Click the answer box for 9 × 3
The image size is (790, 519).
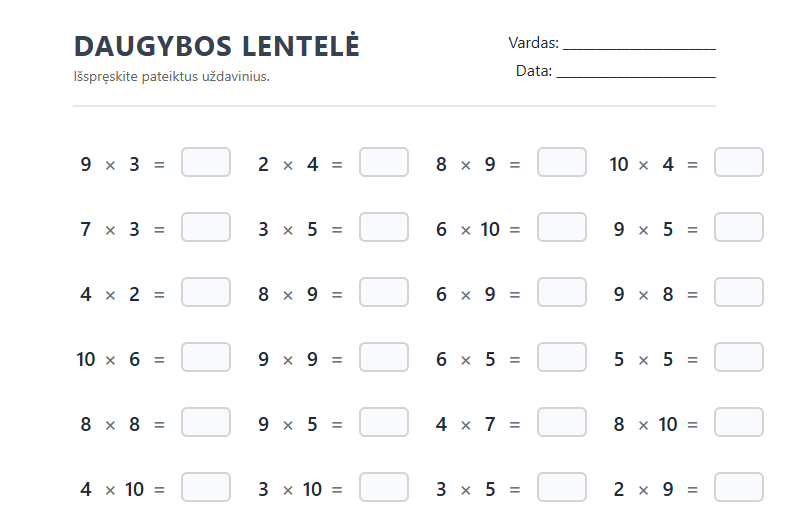click(206, 163)
